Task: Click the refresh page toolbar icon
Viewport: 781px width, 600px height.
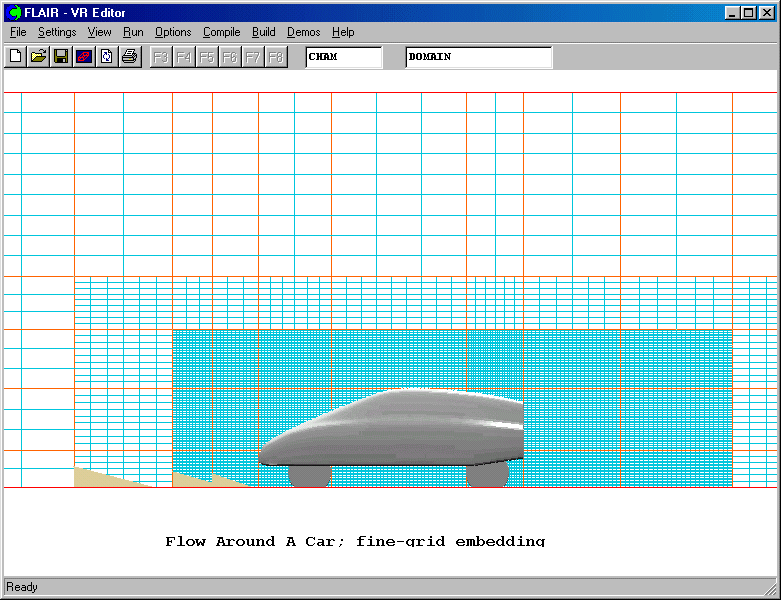Action: click(106, 57)
